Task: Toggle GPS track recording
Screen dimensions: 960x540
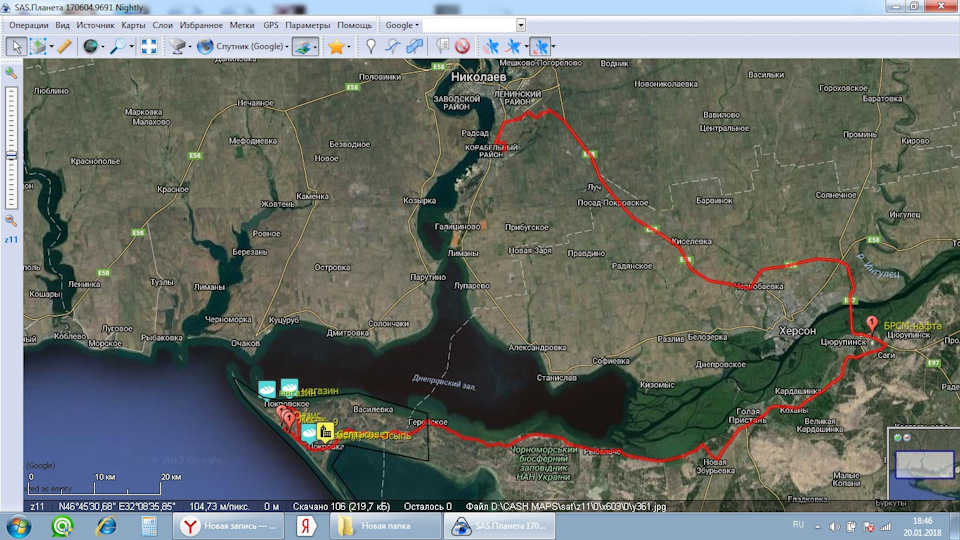Action: pyautogui.click(x=513, y=46)
